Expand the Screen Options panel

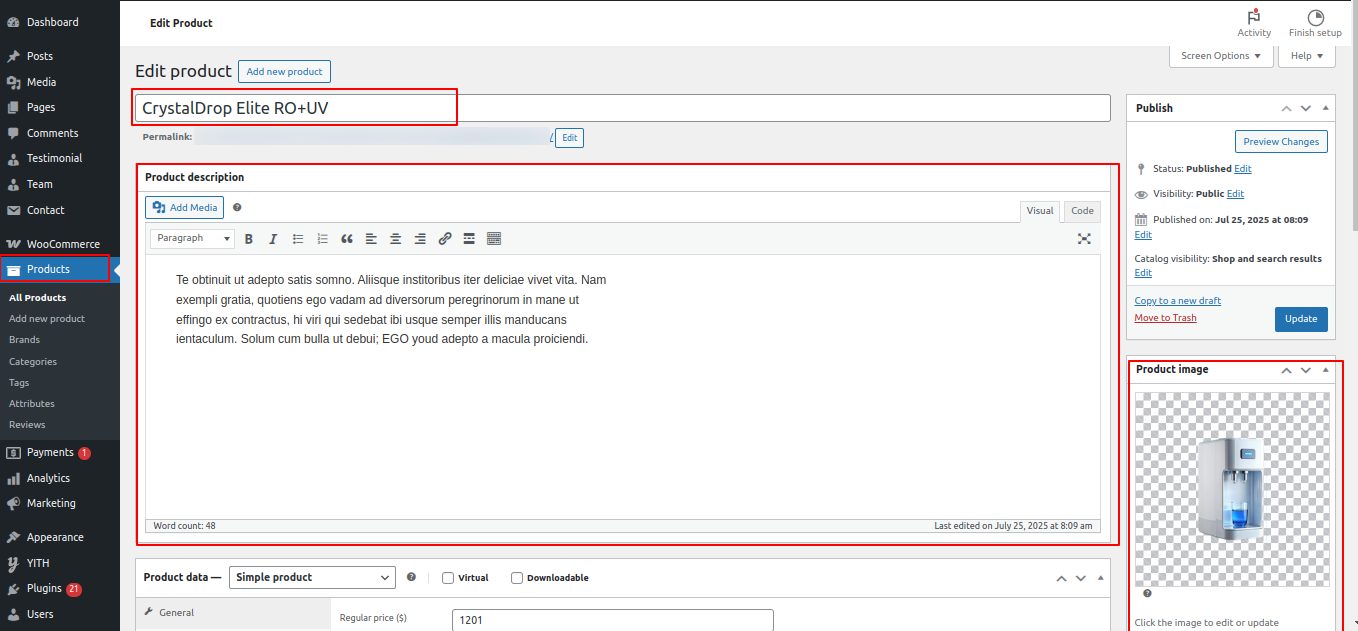[x=1221, y=56]
